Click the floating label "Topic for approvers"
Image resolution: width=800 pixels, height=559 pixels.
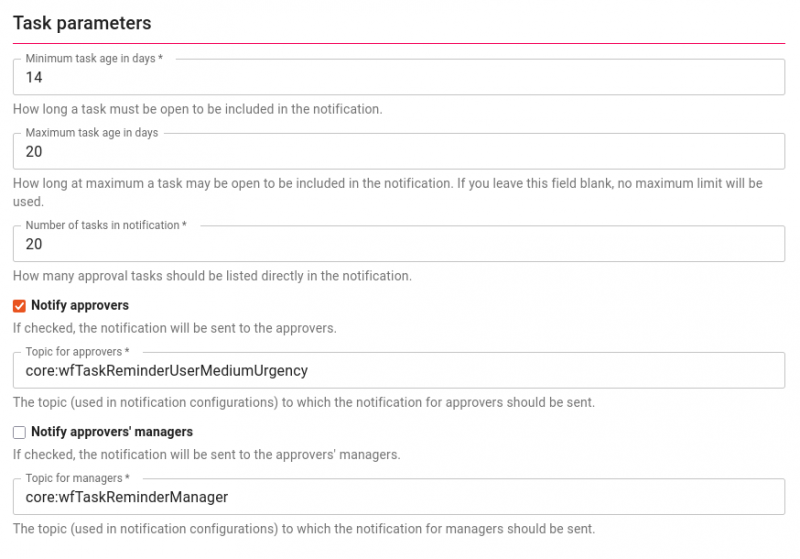[x=77, y=352]
